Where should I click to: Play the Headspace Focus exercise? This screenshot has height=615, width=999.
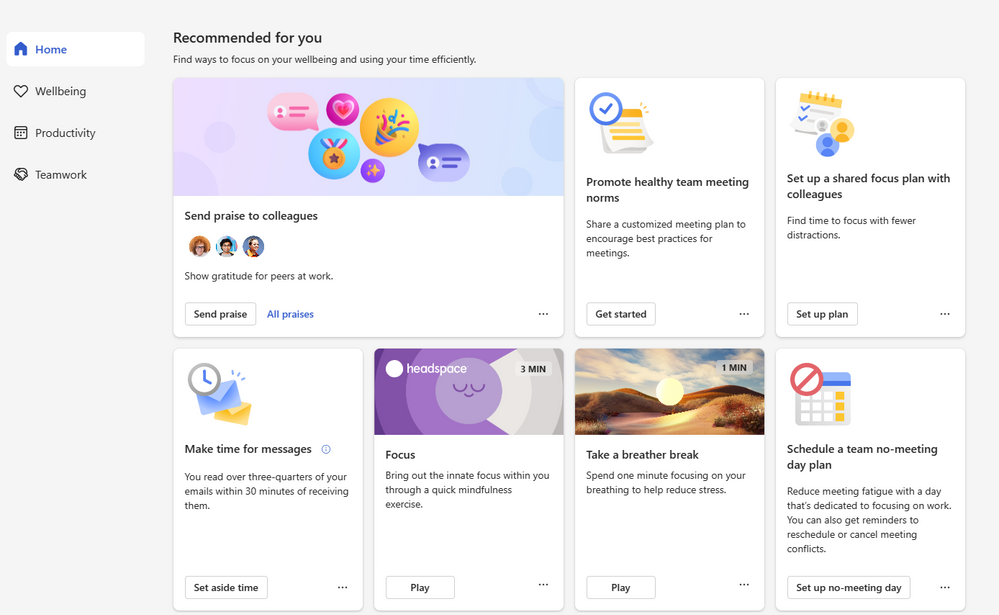[420, 588]
